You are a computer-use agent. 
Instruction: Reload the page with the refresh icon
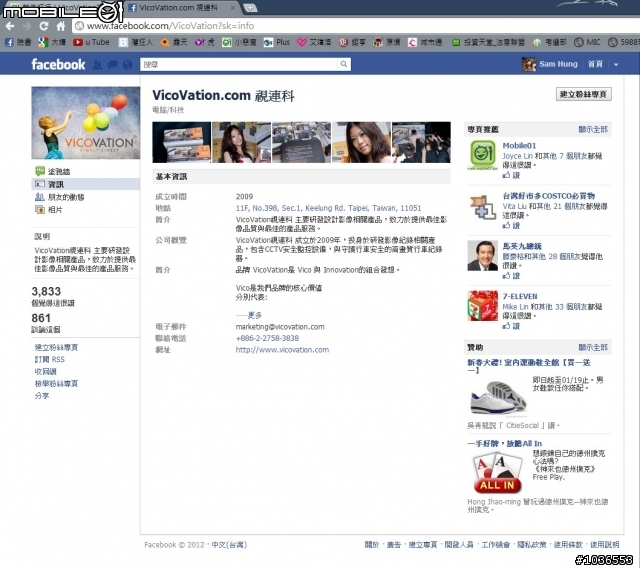tap(44, 26)
